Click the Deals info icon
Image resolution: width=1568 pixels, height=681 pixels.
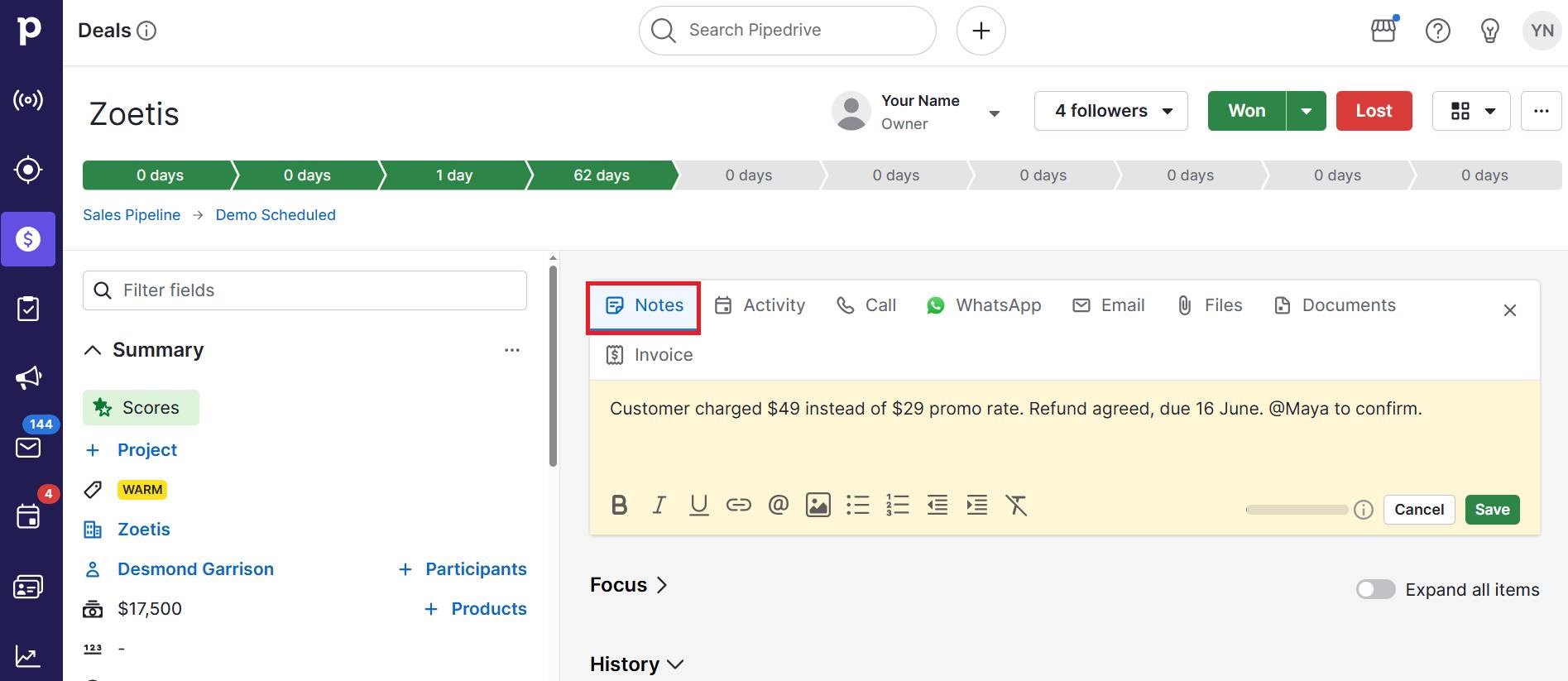[146, 31]
